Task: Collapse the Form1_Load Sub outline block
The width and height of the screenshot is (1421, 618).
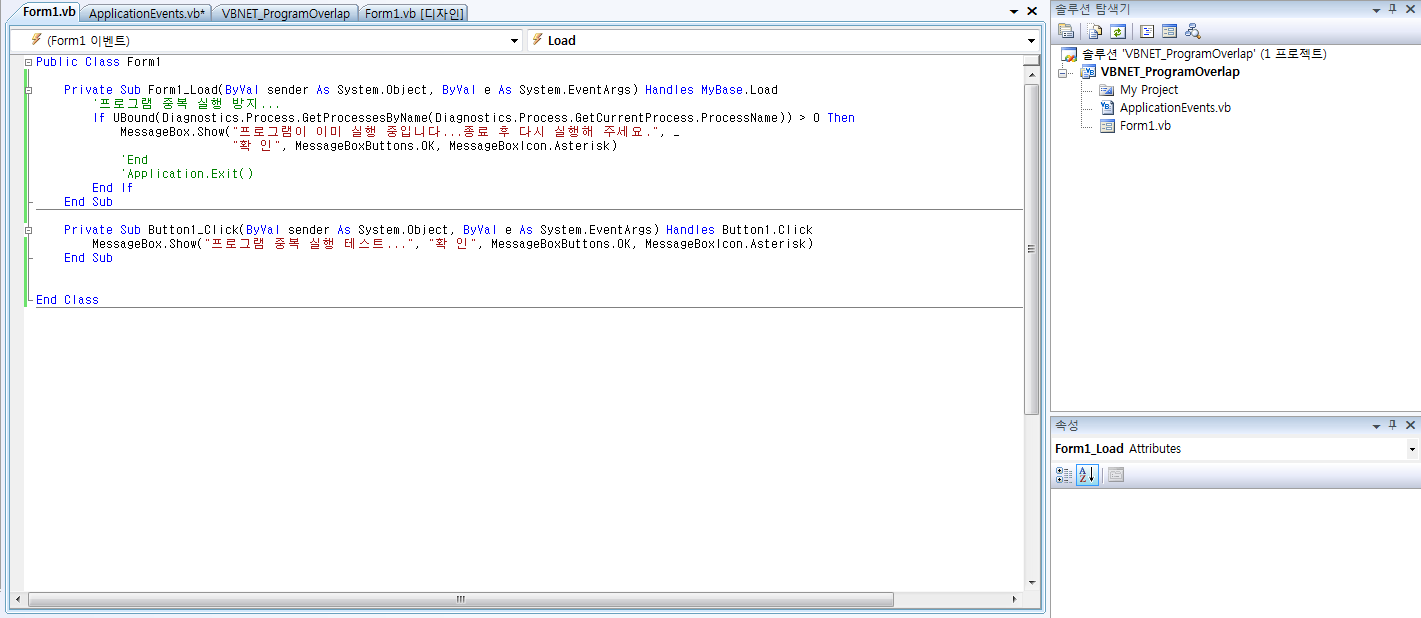Action: pyautogui.click(x=28, y=90)
